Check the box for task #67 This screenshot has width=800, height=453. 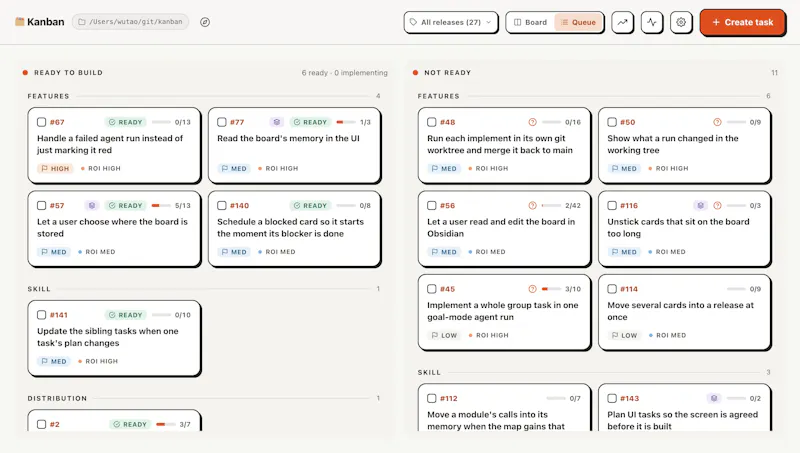[x=42, y=122]
